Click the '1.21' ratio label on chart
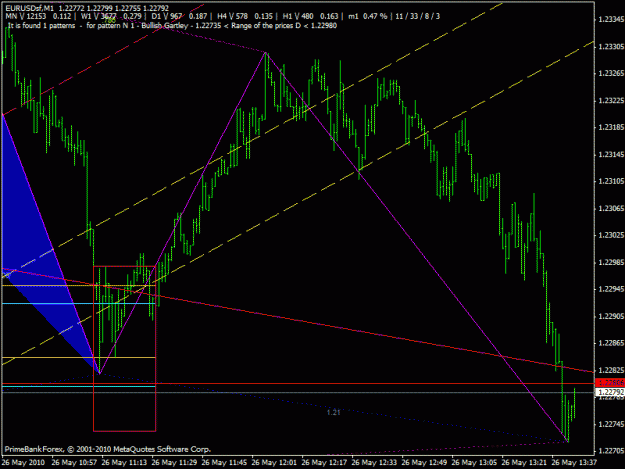Image resolution: width=625 pixels, height=469 pixels. tap(333, 412)
